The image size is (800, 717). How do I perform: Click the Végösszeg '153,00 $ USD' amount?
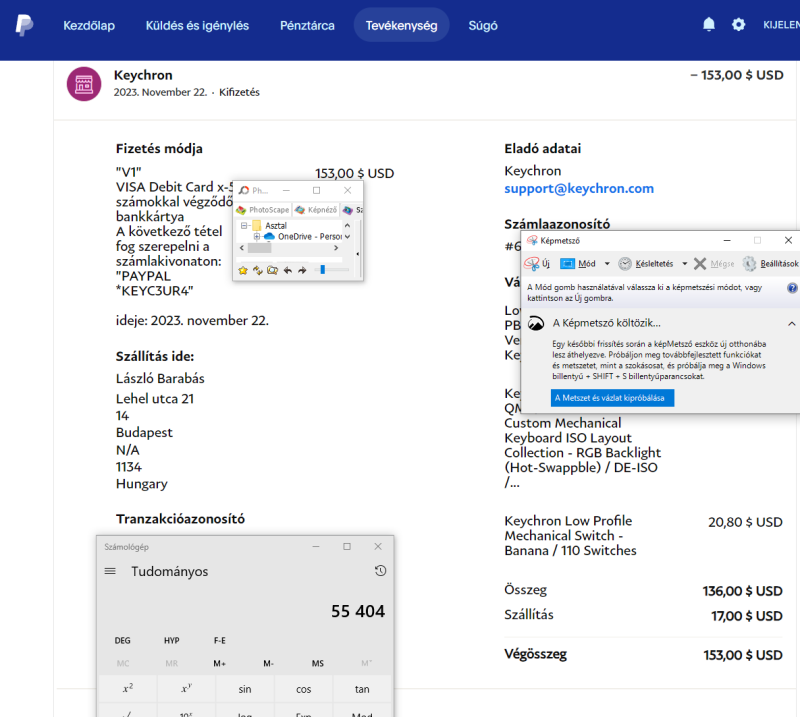742,655
